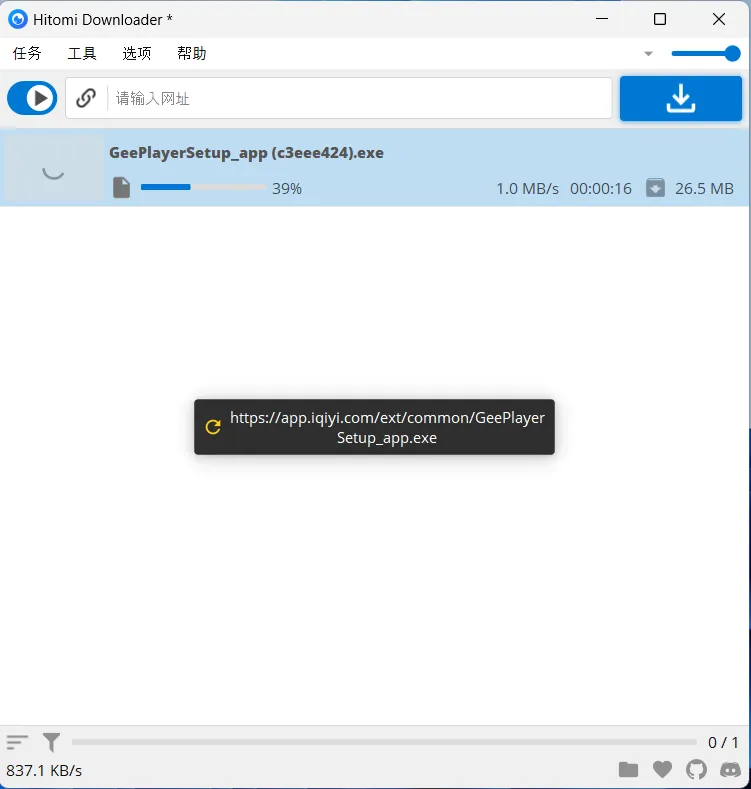Open the Discord icon link
The width and height of the screenshot is (751, 789).
(x=730, y=769)
